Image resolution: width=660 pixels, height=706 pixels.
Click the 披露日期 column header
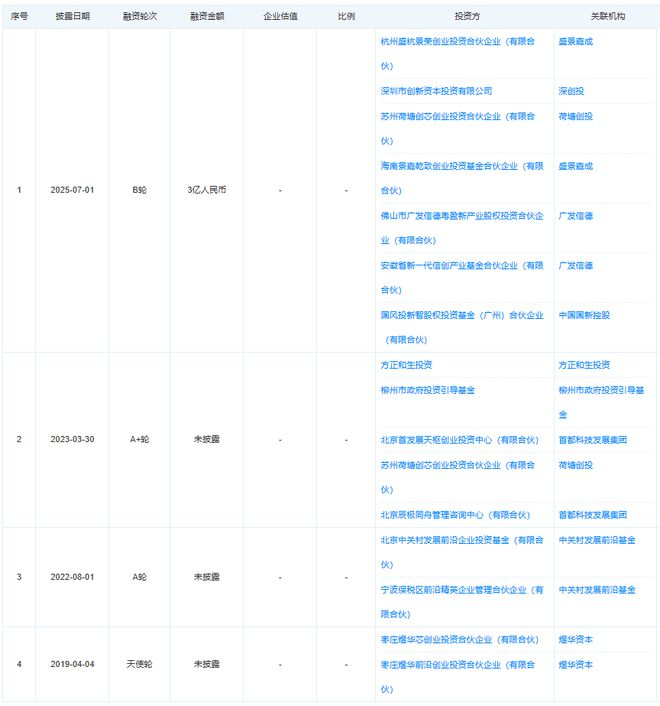coord(72,16)
